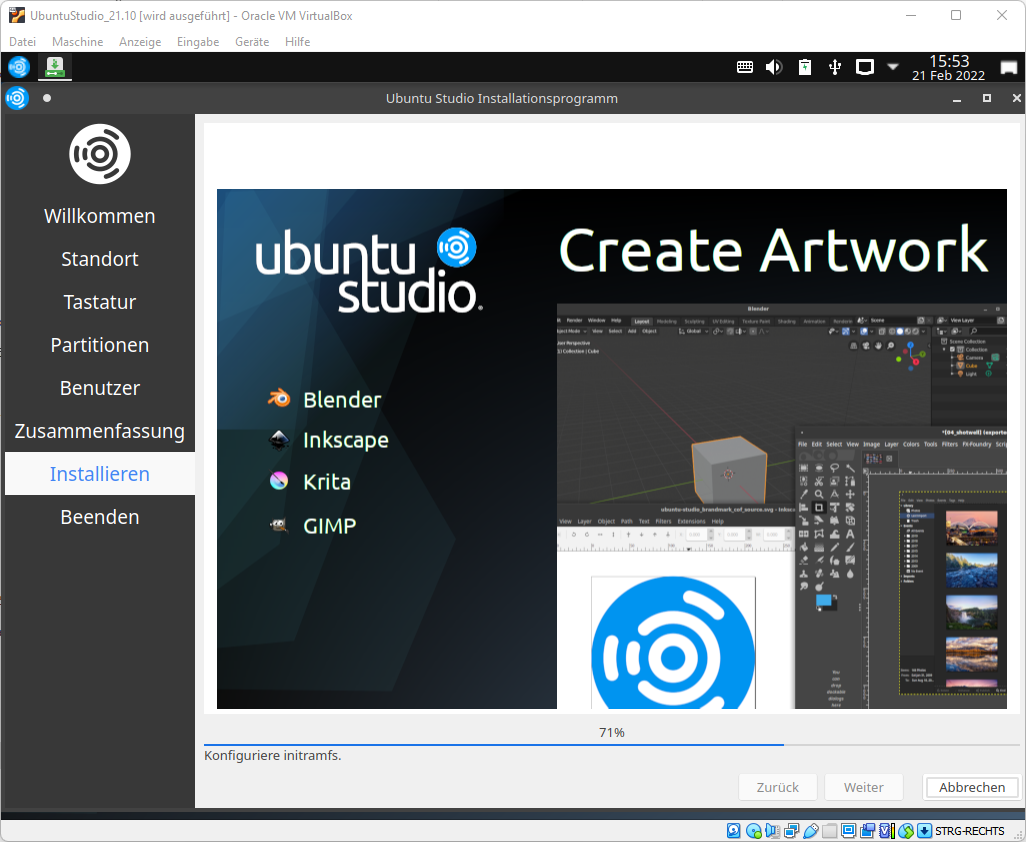Click the STRG-RECHTS host key label
Screen dimensions: 1026x842
970,831
